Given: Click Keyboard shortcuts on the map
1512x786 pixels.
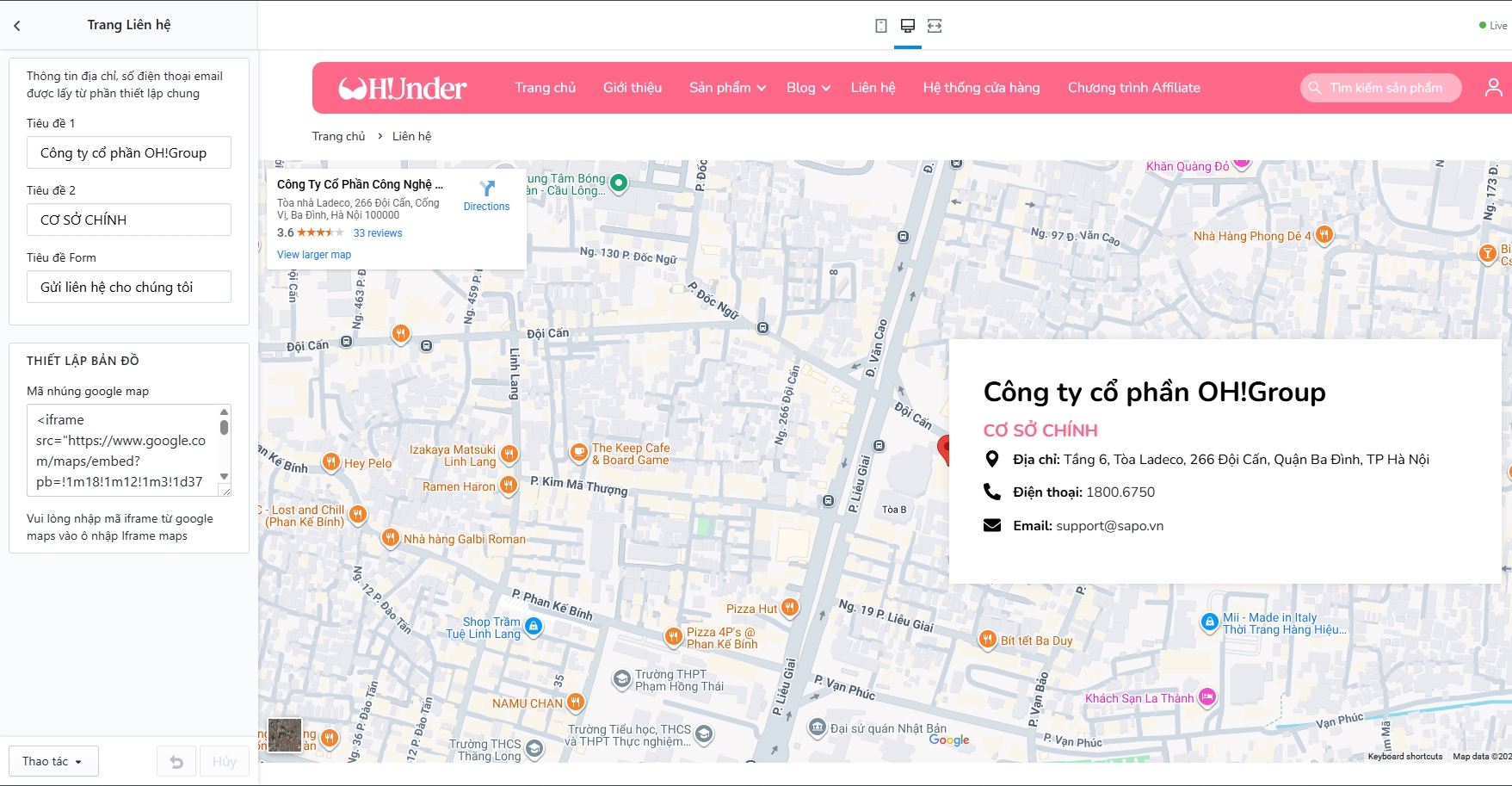Looking at the screenshot, I should click(x=1405, y=757).
